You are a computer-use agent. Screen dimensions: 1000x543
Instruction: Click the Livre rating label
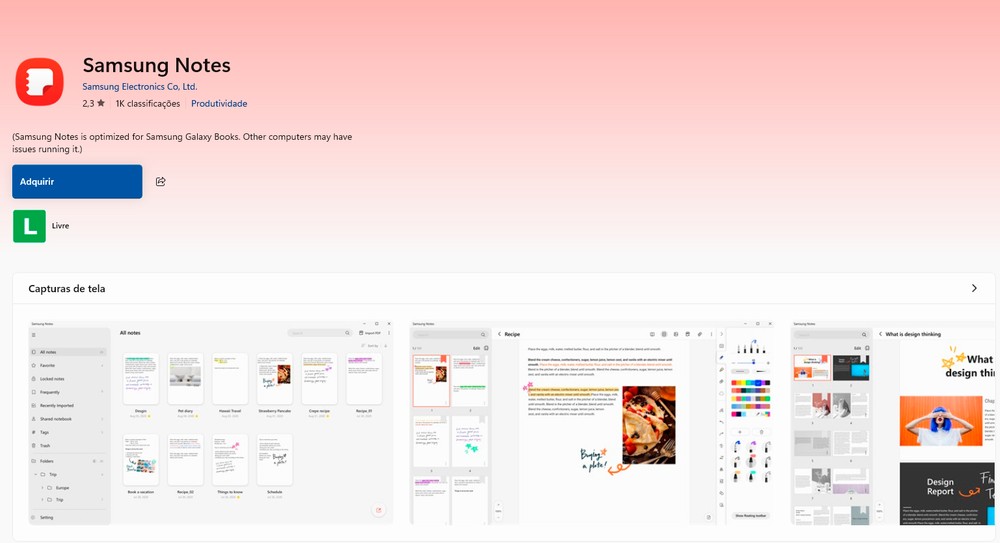(61, 226)
